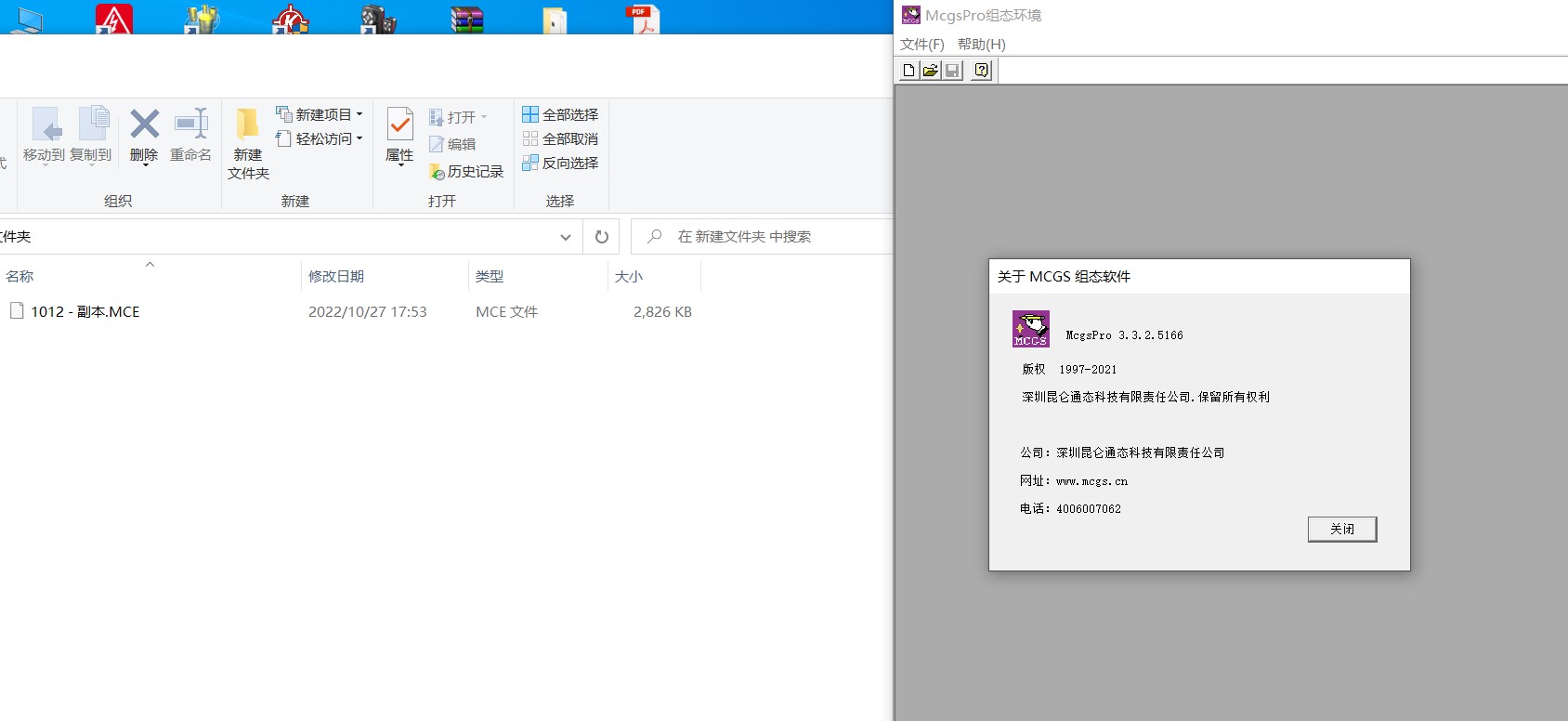
Task: Open the 文件(F) menu in McgsPro
Action: [921, 44]
